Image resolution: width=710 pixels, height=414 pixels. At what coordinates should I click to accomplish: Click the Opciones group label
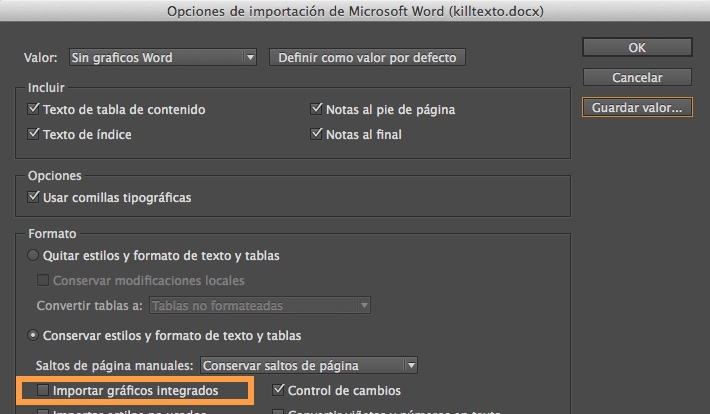[55, 175]
